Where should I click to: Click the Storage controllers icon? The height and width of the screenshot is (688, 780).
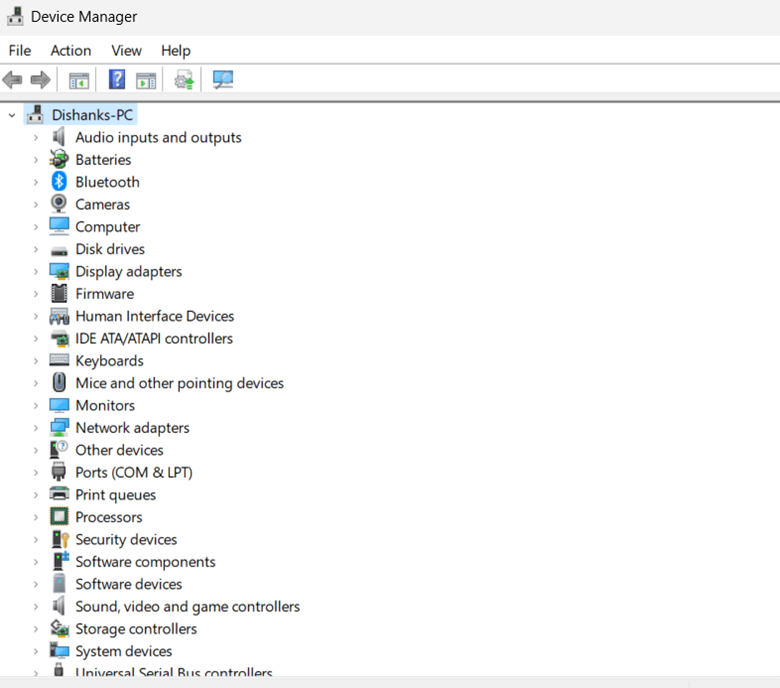(59, 628)
